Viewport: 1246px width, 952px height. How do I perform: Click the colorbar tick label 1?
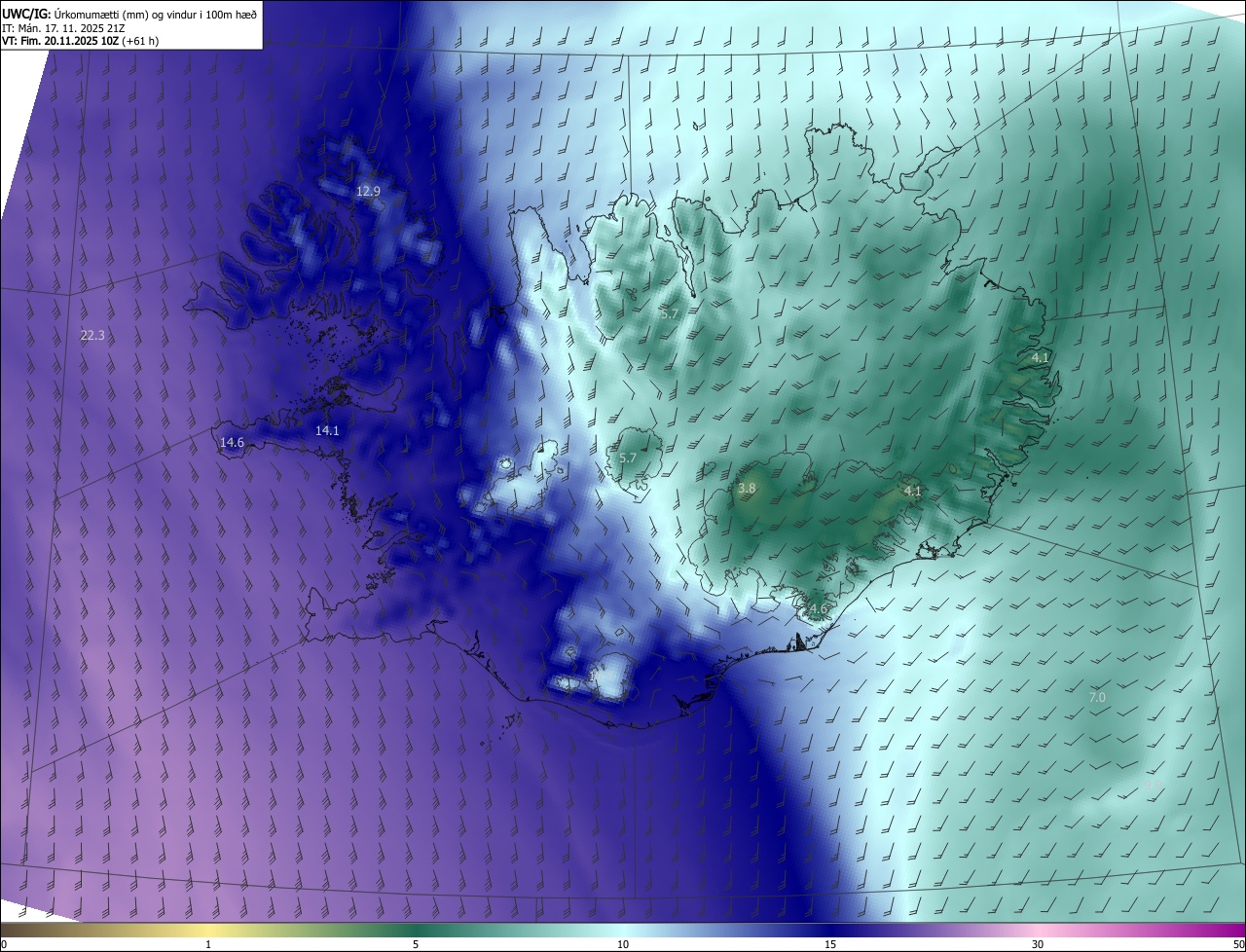tap(208, 944)
